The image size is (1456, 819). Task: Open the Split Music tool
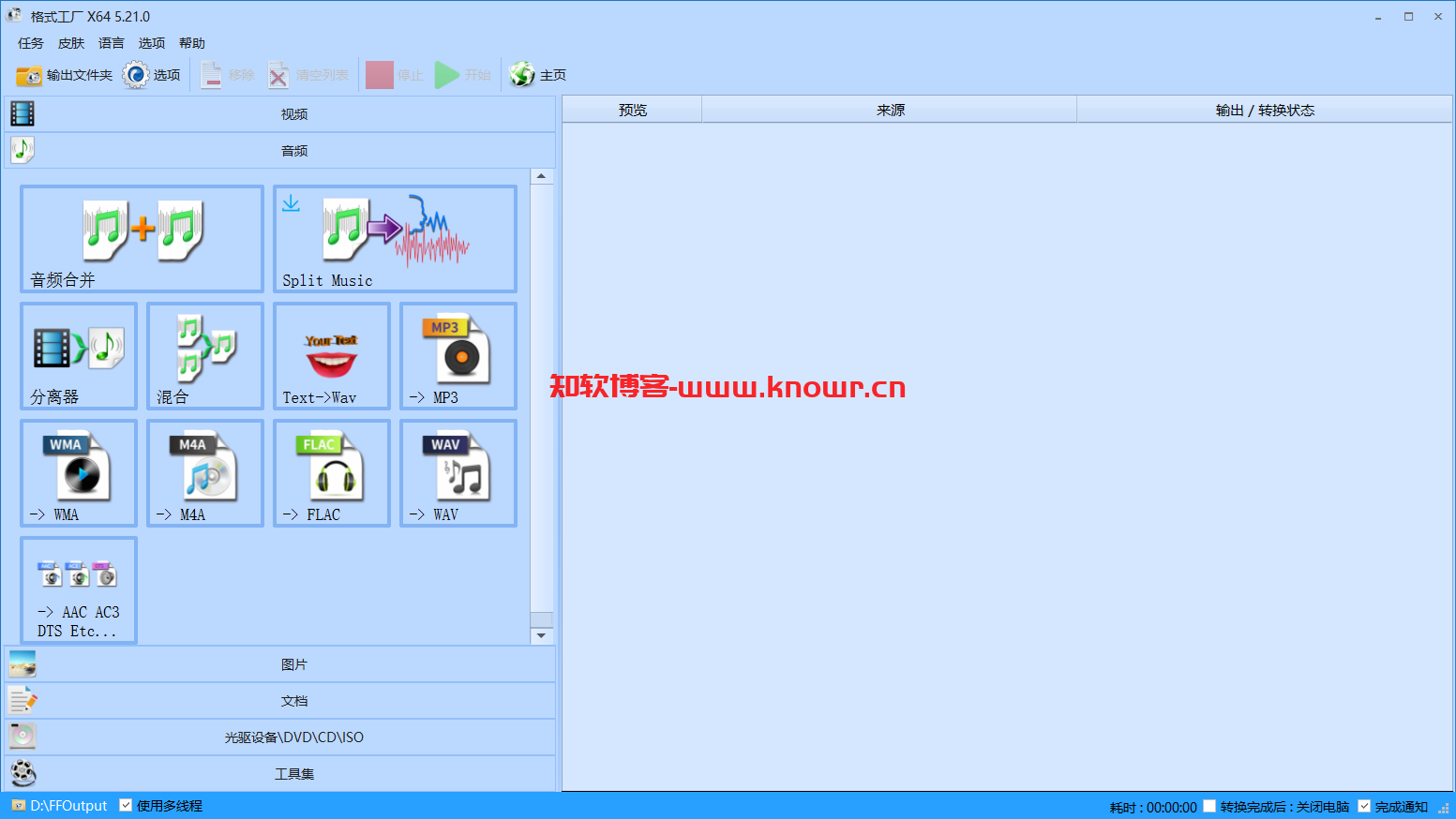[395, 239]
